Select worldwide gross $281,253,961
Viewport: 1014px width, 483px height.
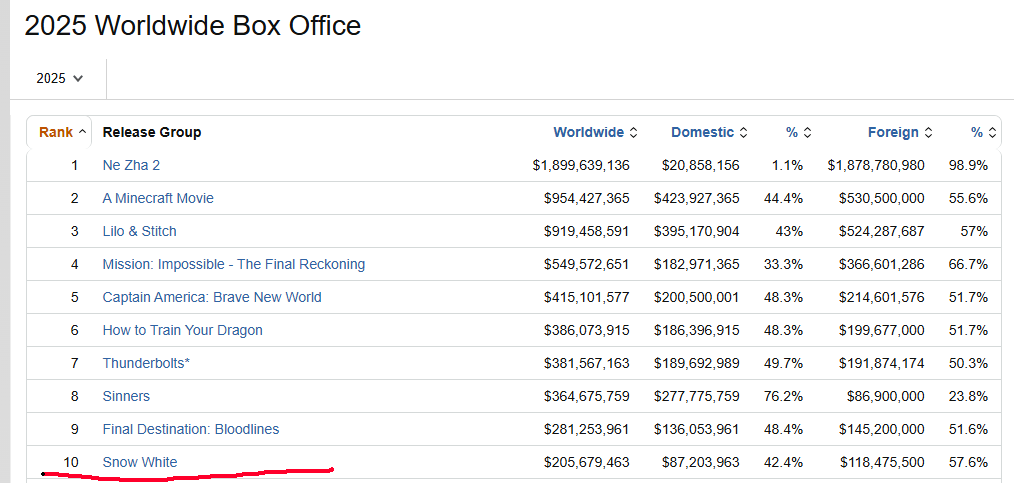pyautogui.click(x=587, y=429)
